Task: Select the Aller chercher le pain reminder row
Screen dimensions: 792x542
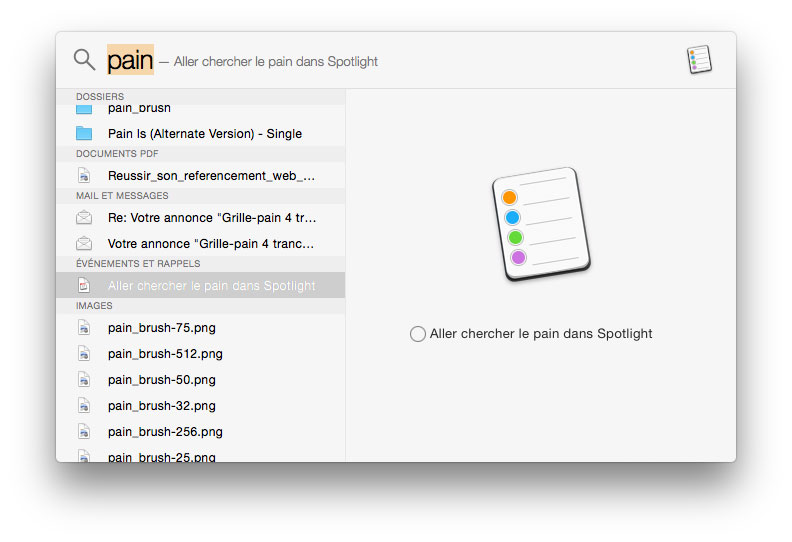Action: [201, 285]
